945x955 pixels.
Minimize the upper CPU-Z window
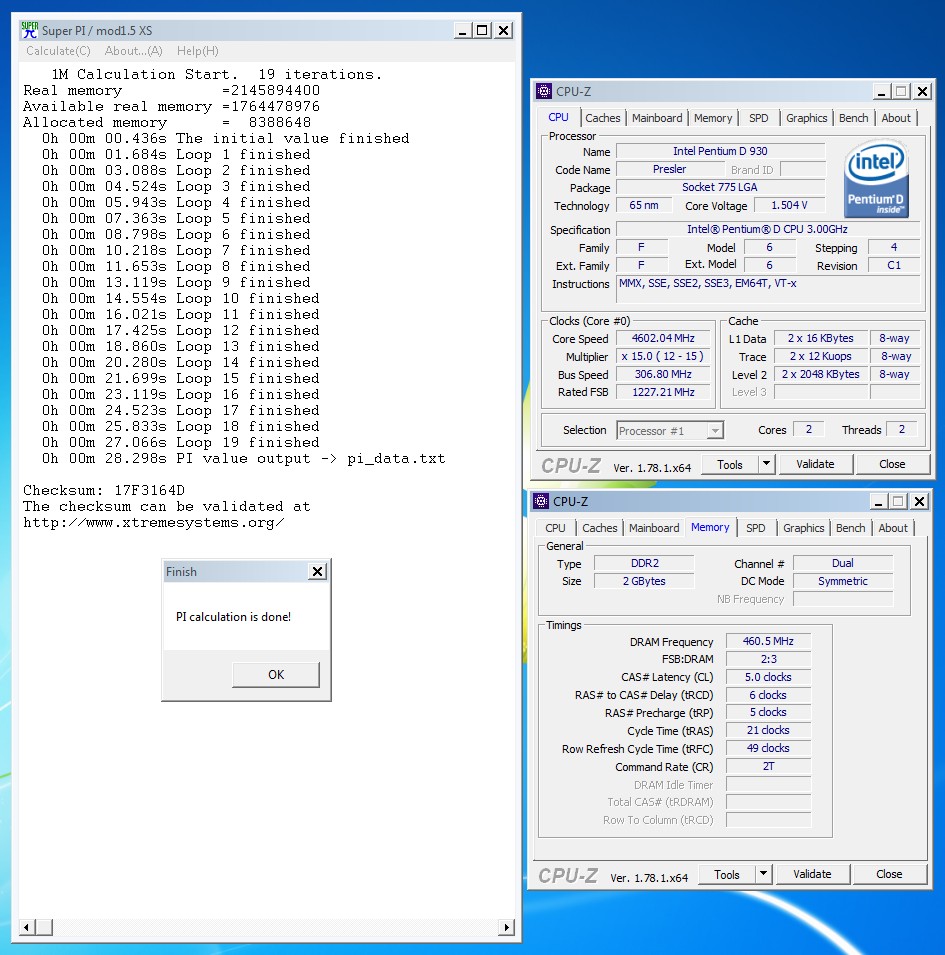(x=881, y=92)
